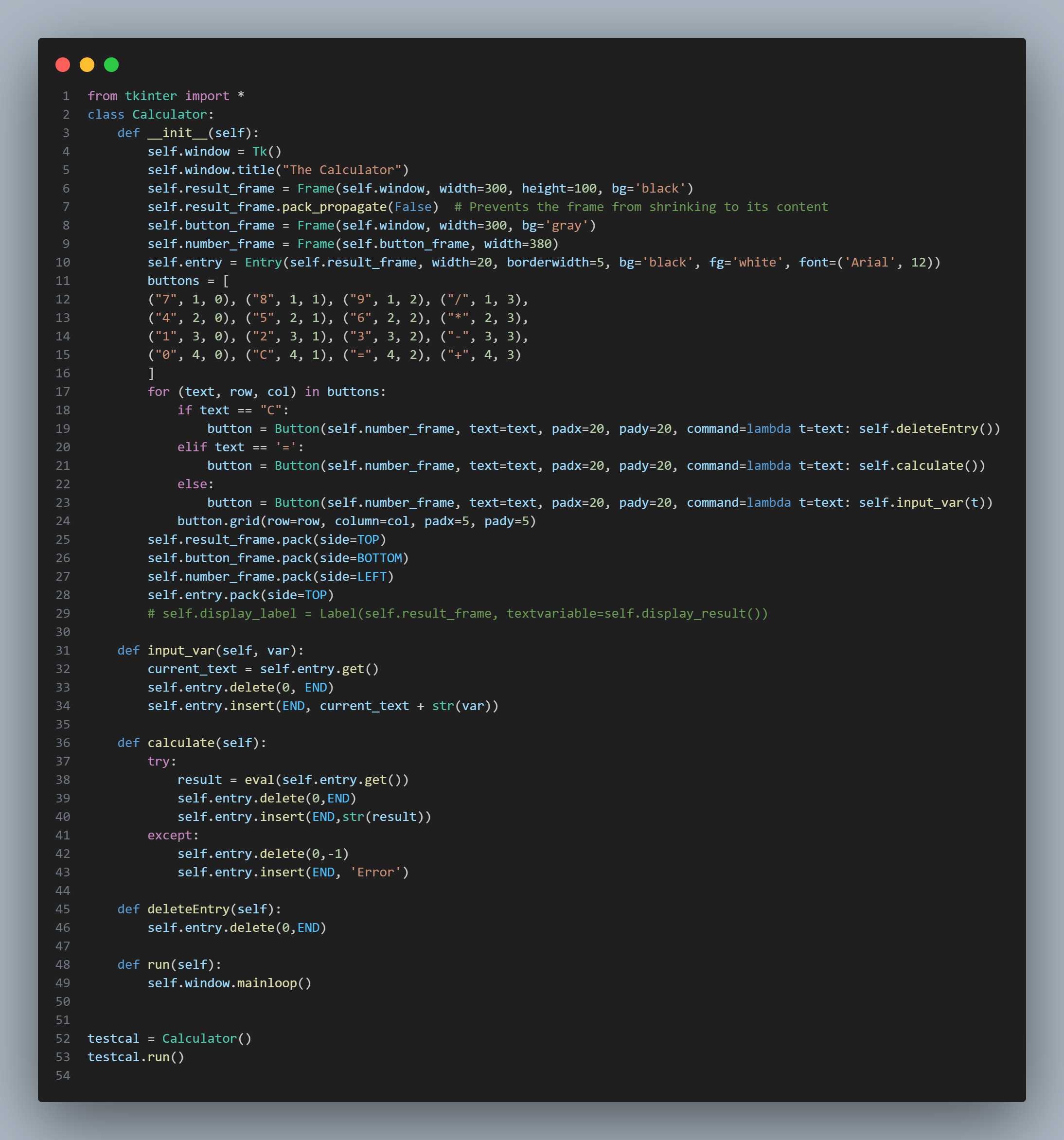Click the red close dot
Viewport: 1064px width, 1140px height.
(62, 65)
